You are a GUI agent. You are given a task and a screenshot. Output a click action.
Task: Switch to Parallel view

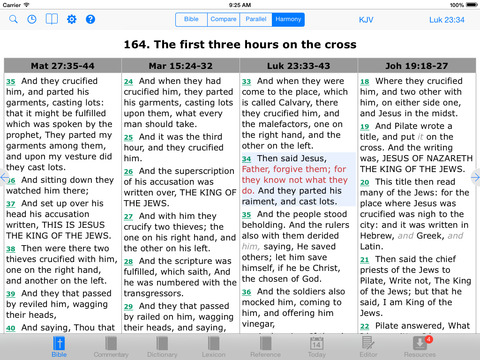pos(256,19)
